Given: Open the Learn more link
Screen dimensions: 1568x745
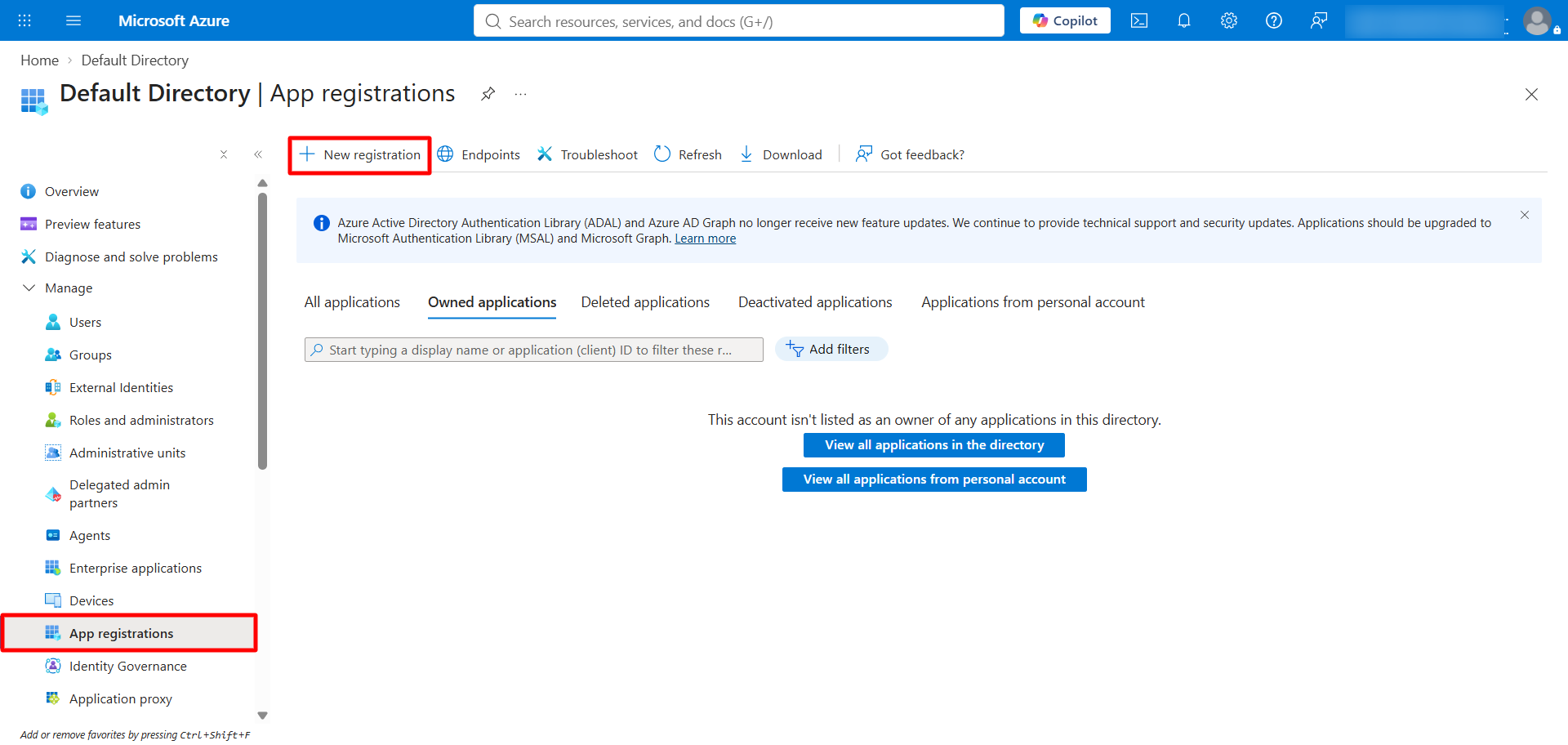Looking at the screenshot, I should (x=705, y=239).
